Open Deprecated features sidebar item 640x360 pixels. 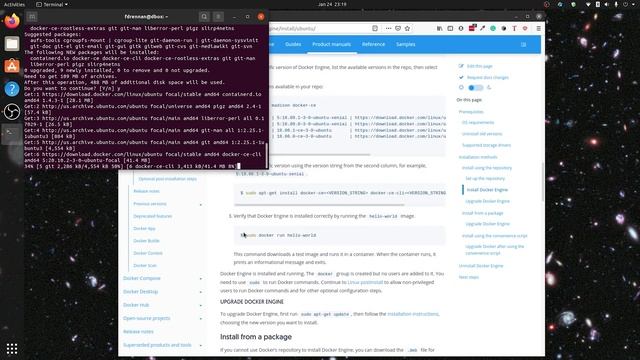[153, 216]
